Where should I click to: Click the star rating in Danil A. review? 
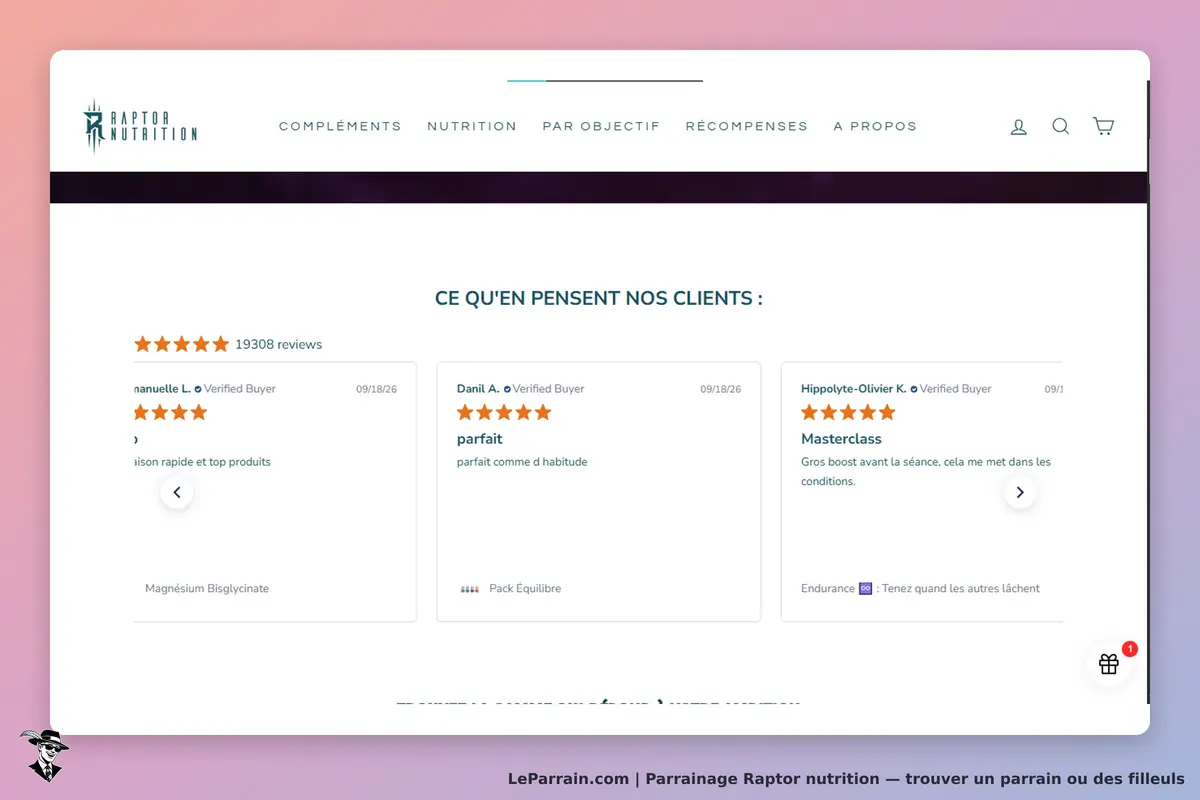[504, 412]
